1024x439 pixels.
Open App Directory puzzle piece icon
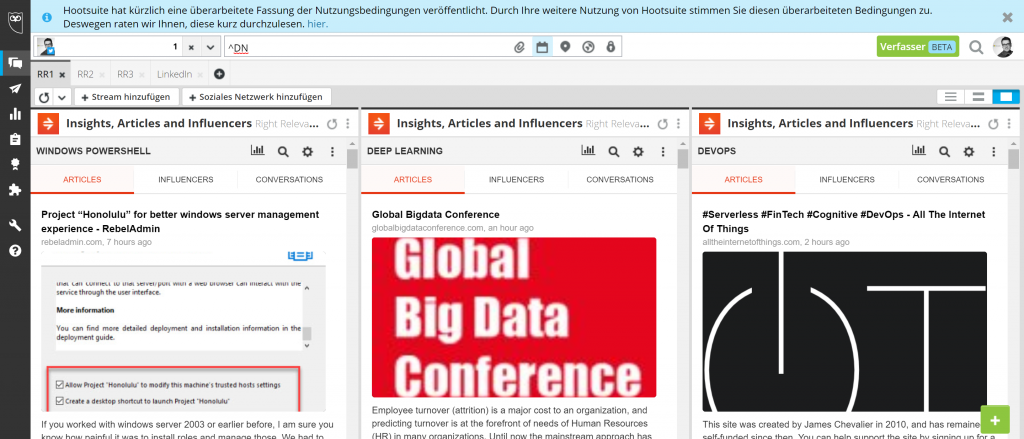tap(15, 189)
